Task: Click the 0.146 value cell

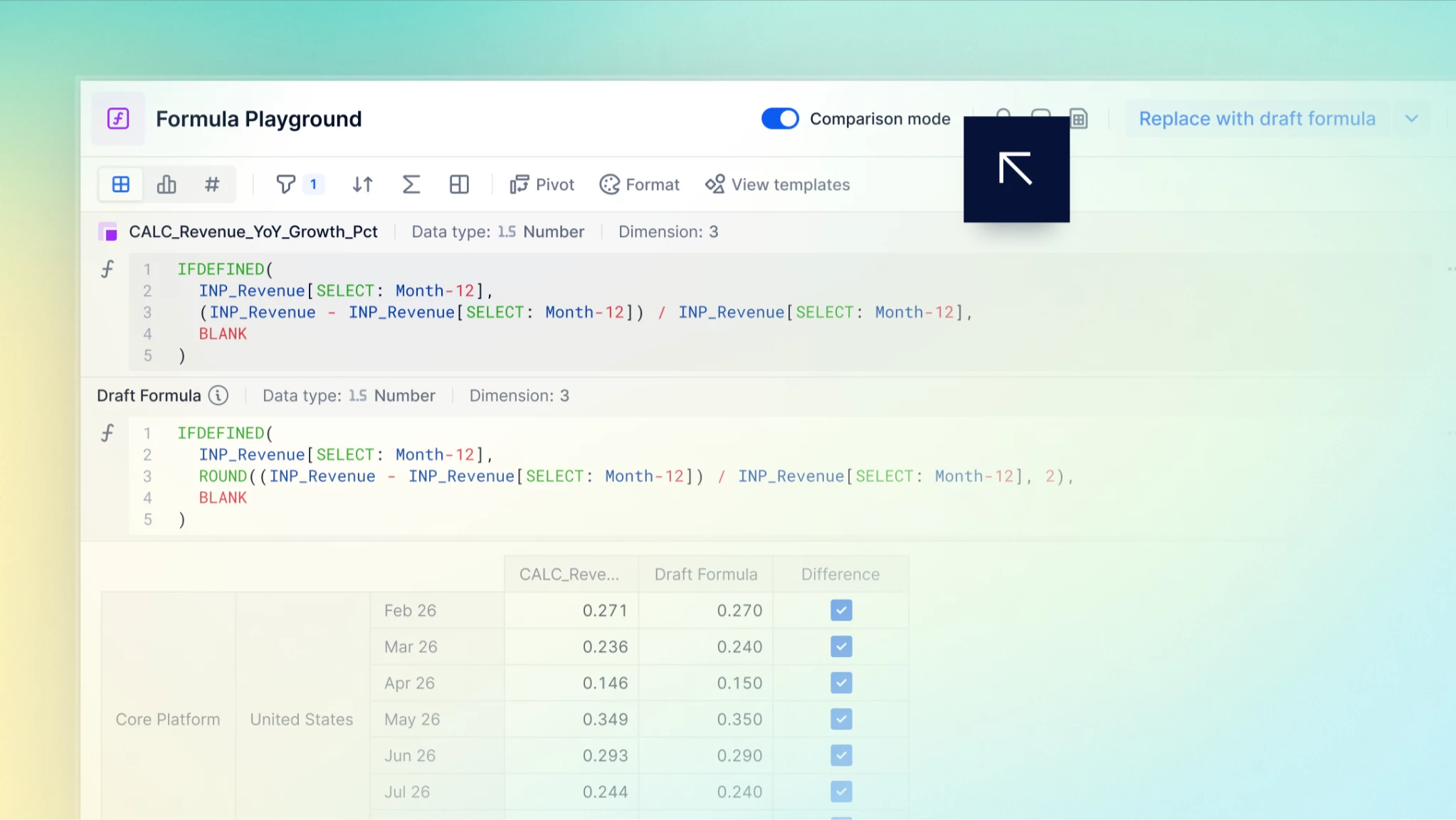Action: pyautogui.click(x=571, y=683)
